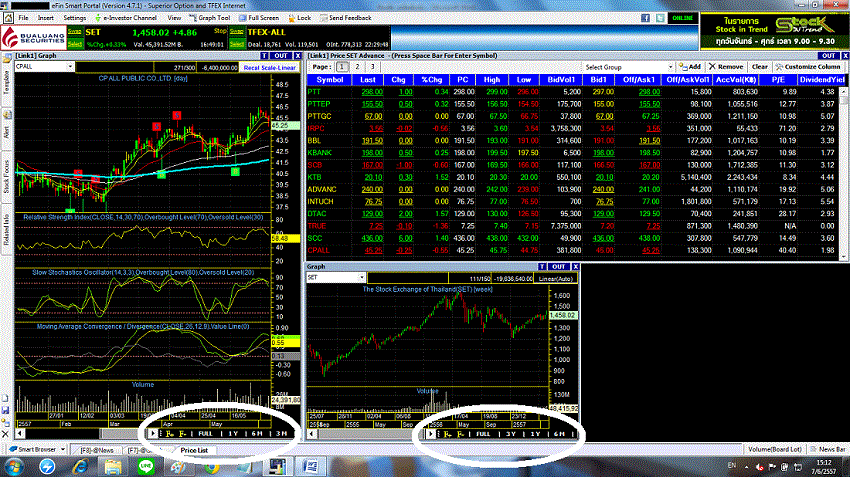Open the File menu
The image size is (850, 477).
(23, 18)
